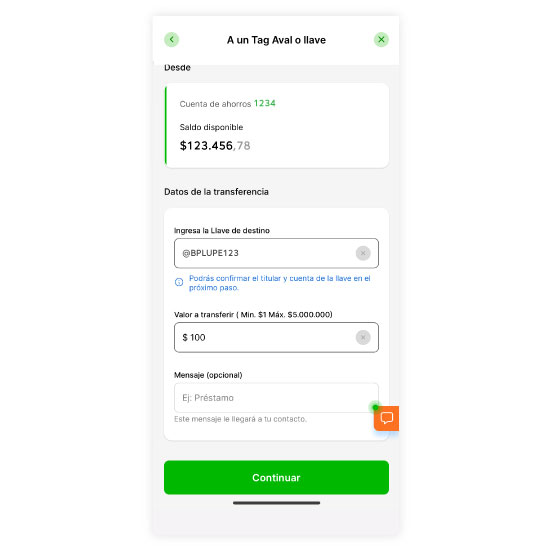
Task: Tap 'Este mensaje le llegará a tu contacto' note
Action: (241, 419)
